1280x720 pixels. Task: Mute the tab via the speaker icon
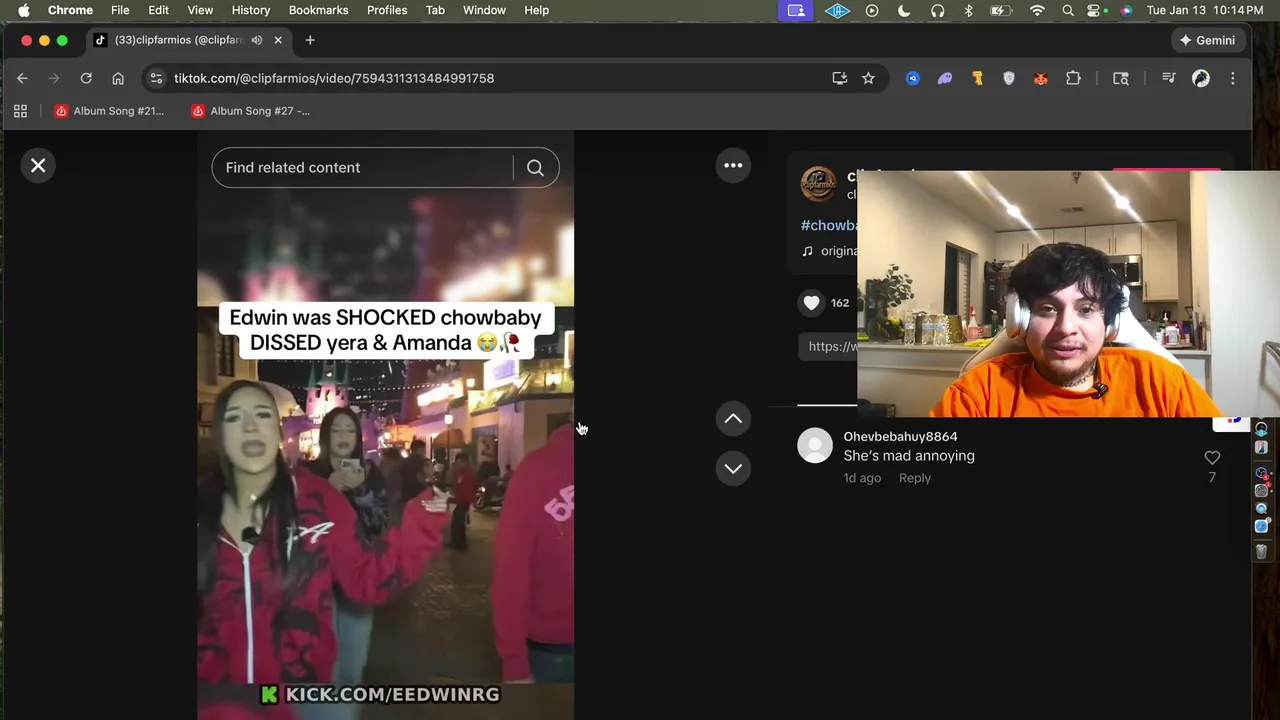257,40
